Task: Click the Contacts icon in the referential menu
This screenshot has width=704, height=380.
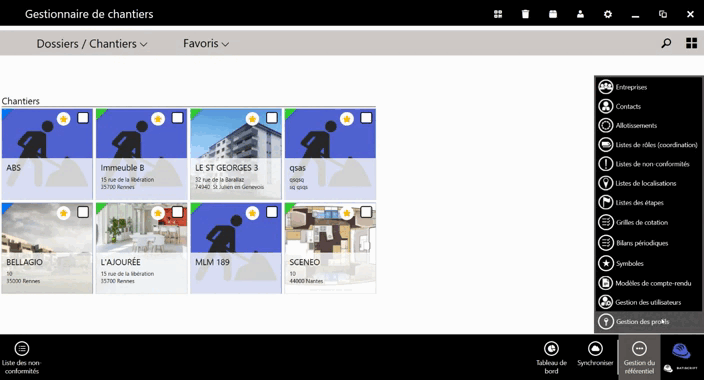Action: [606, 106]
